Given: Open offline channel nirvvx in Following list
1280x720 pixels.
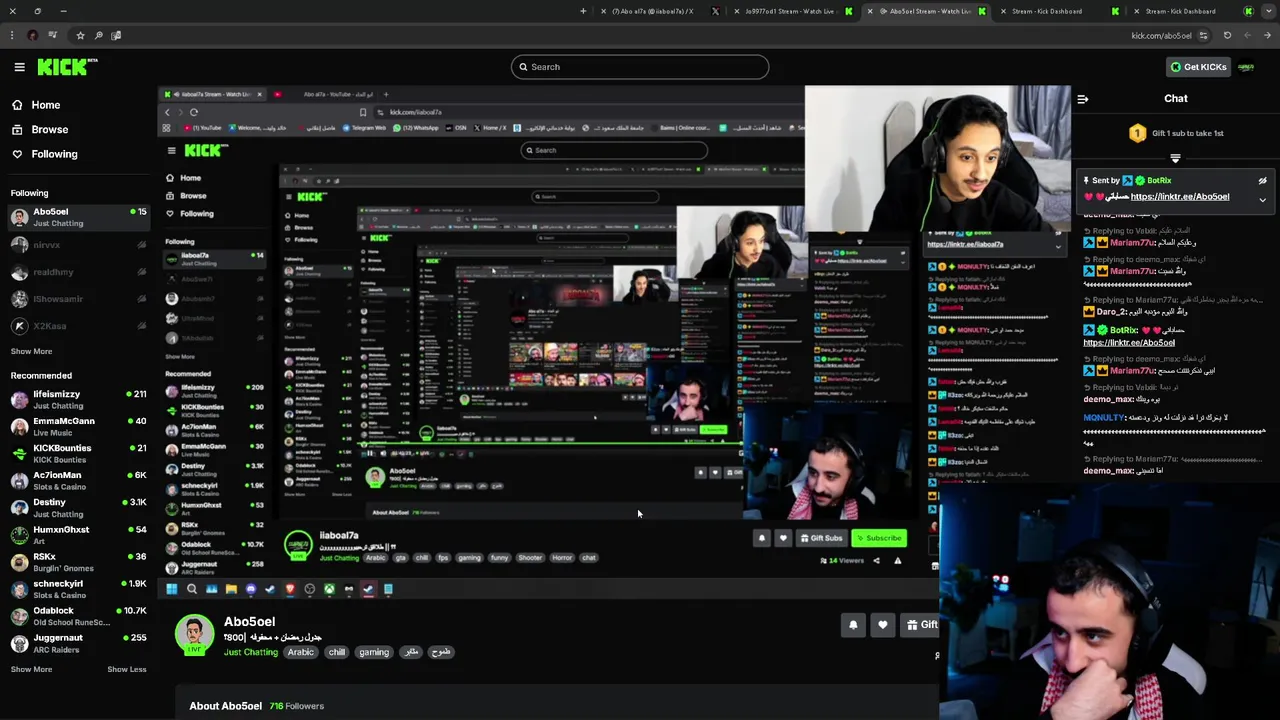Looking at the screenshot, I should tap(78, 245).
